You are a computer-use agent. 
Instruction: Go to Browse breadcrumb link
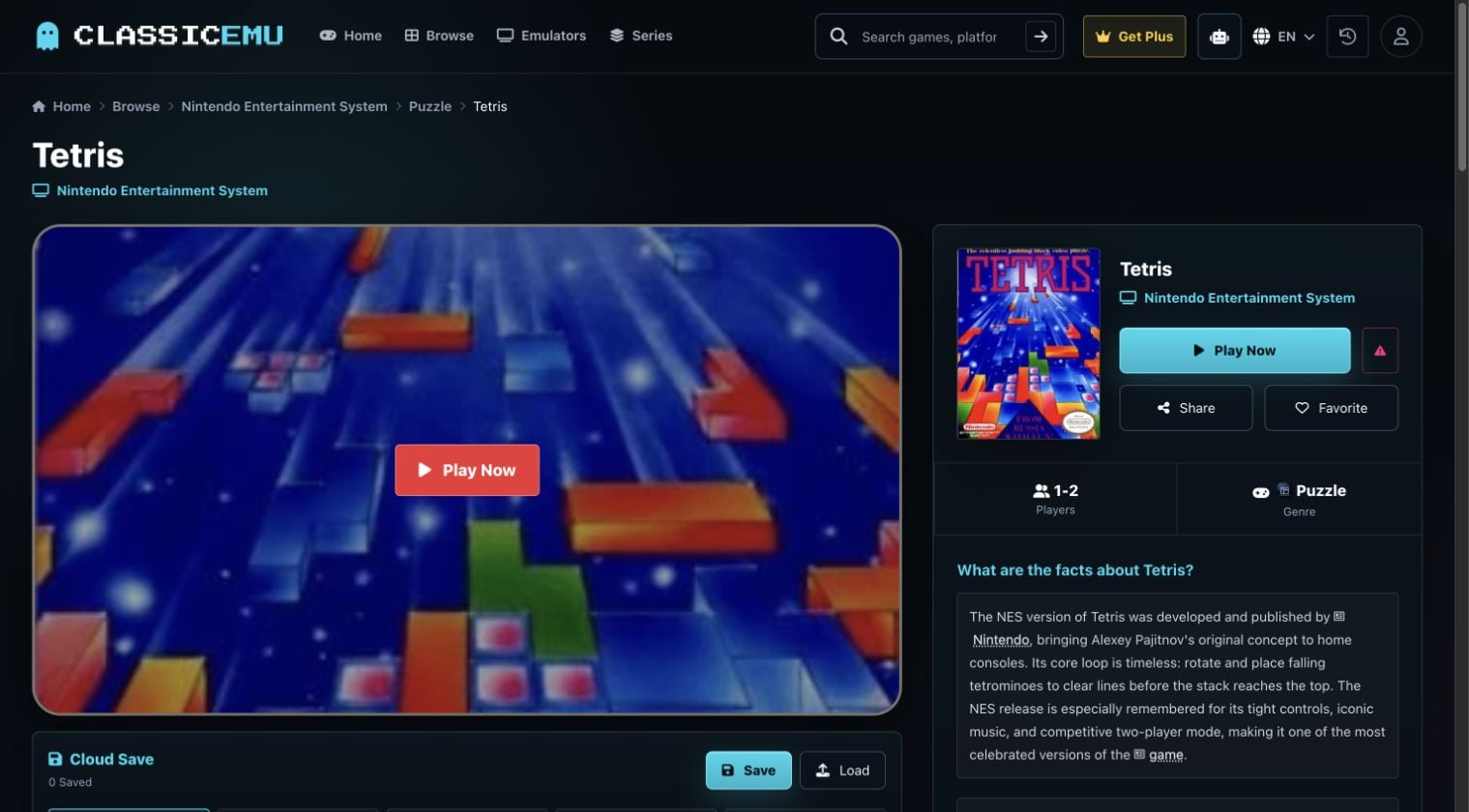pos(136,106)
